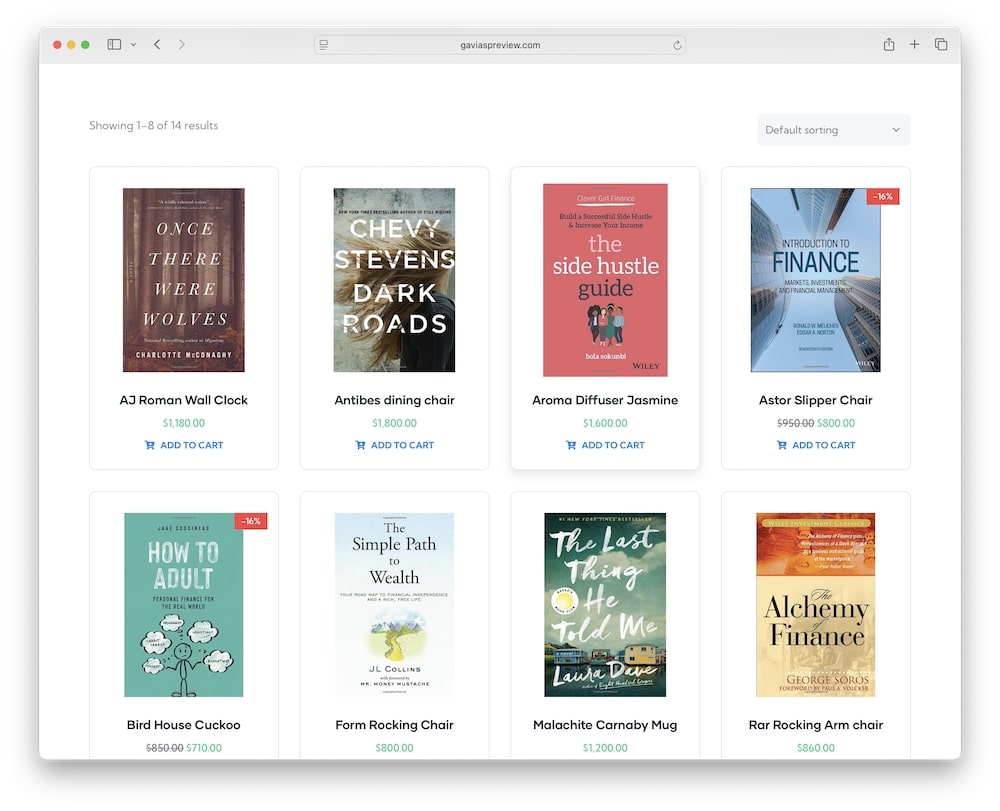Open The Alchemy of Finance cover
The image size is (1000, 811).
[x=816, y=604]
